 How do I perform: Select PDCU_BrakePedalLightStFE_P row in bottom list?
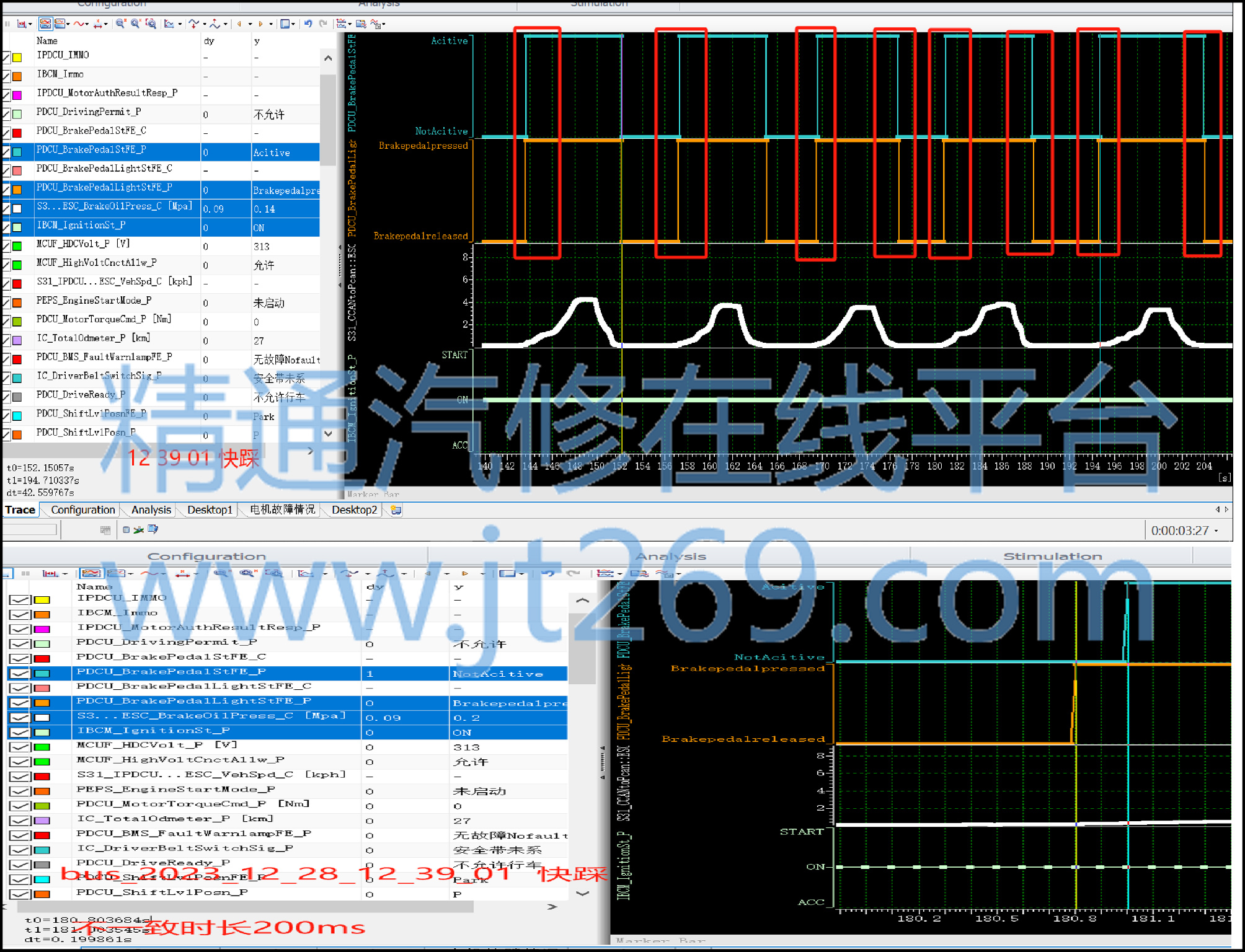tap(288, 702)
